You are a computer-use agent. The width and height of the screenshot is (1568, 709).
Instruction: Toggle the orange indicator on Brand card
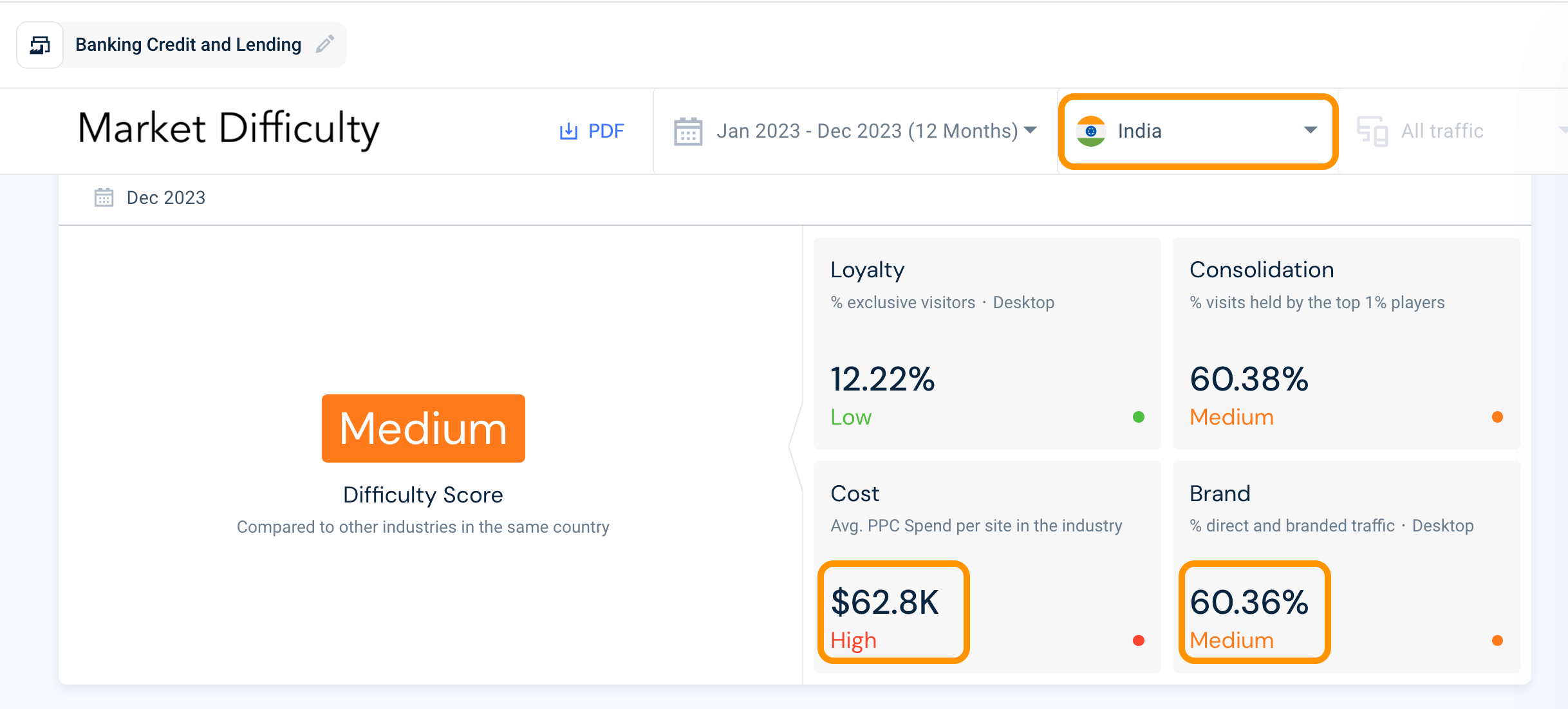(x=1498, y=640)
